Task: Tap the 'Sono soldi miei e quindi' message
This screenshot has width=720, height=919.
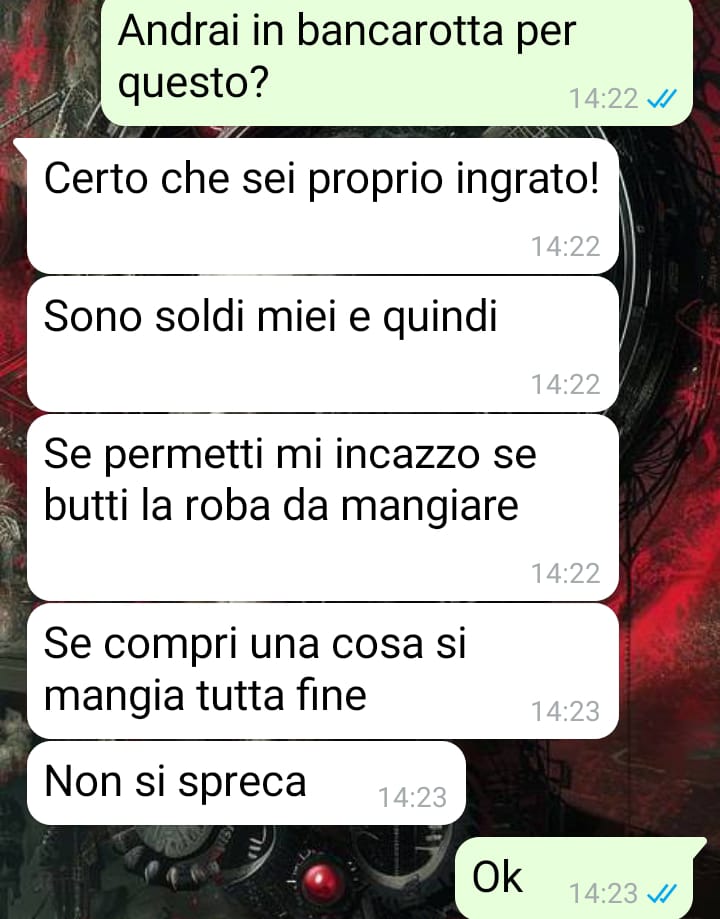Action: pos(322,345)
